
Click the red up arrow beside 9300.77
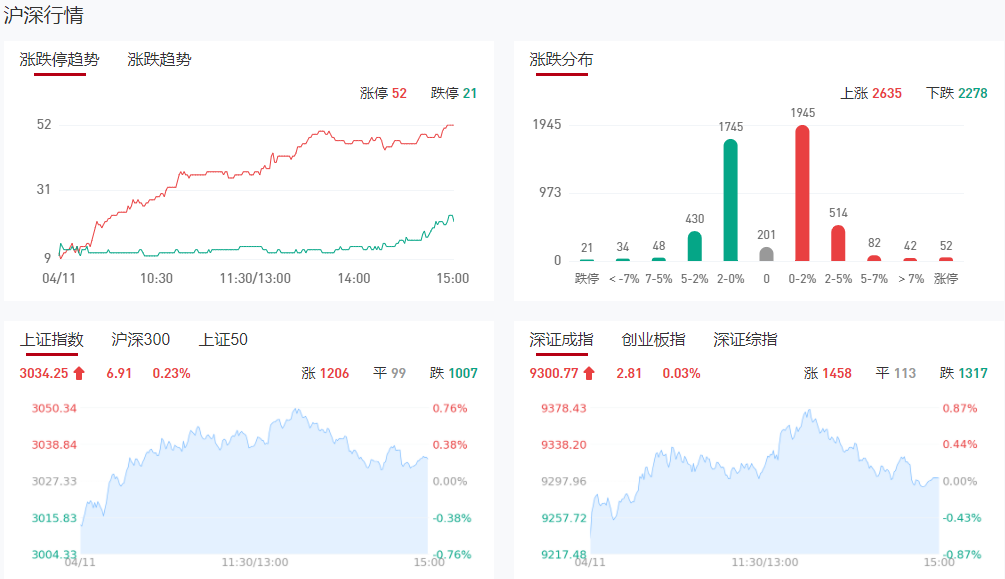[590, 374]
